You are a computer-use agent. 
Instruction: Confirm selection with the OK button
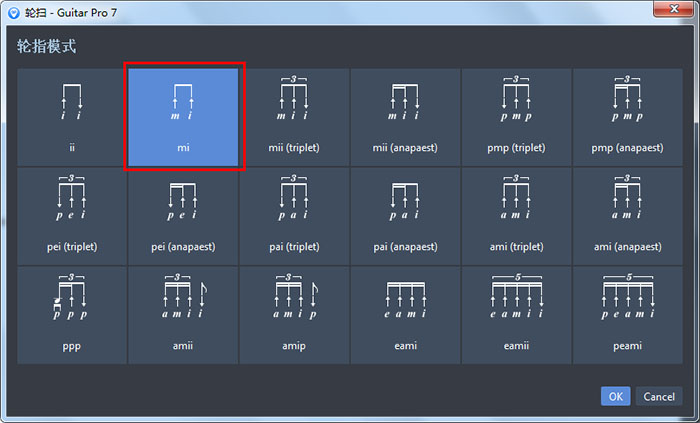[x=615, y=396]
